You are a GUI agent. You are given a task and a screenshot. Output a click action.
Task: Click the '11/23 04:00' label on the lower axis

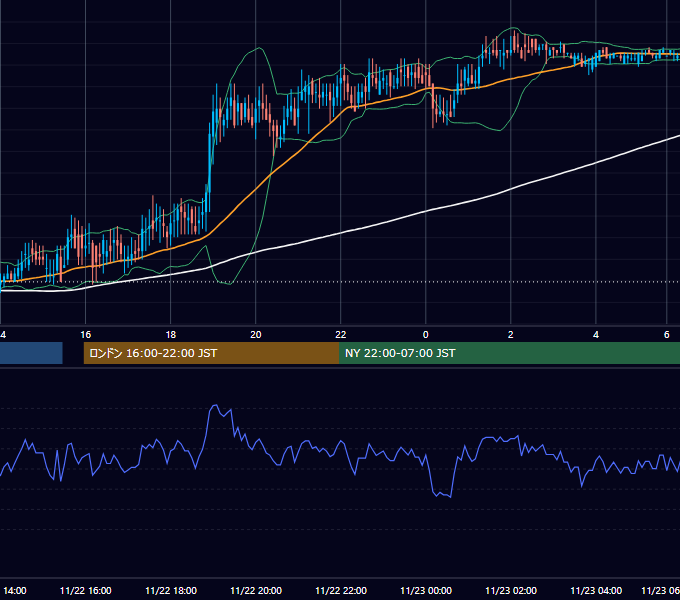596,591
